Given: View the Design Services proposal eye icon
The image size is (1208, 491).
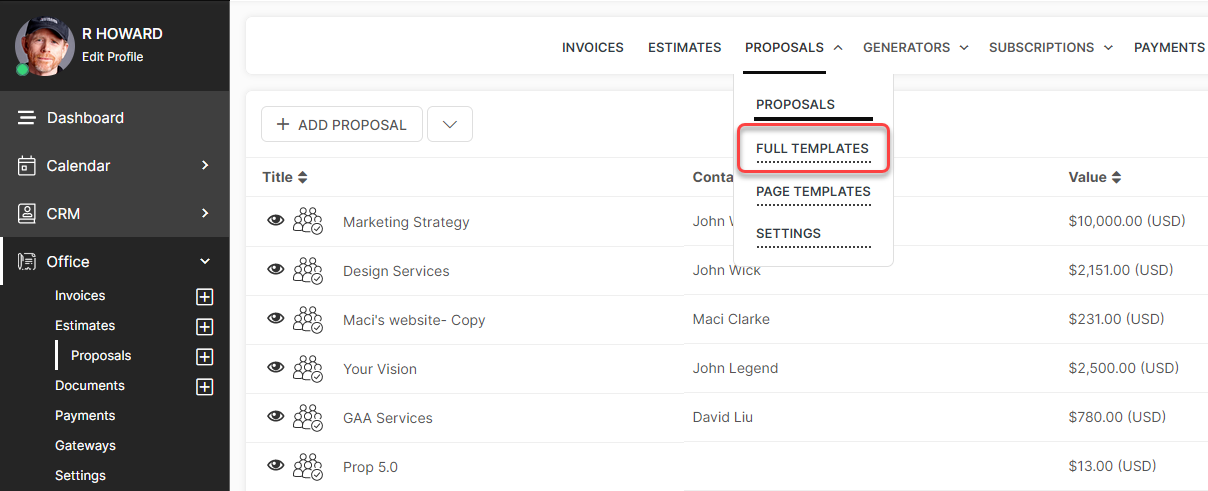Looking at the screenshot, I should [x=276, y=270].
